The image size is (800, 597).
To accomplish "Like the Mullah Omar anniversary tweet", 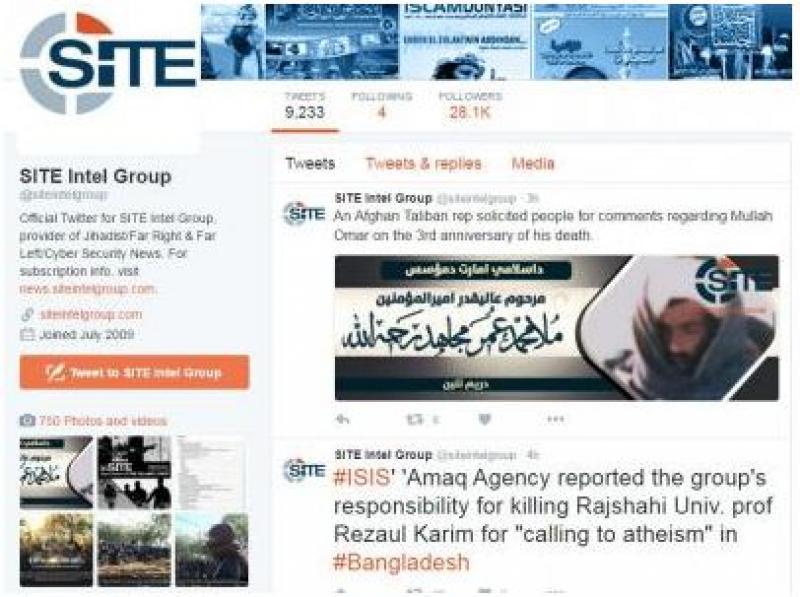I will point(485,419).
